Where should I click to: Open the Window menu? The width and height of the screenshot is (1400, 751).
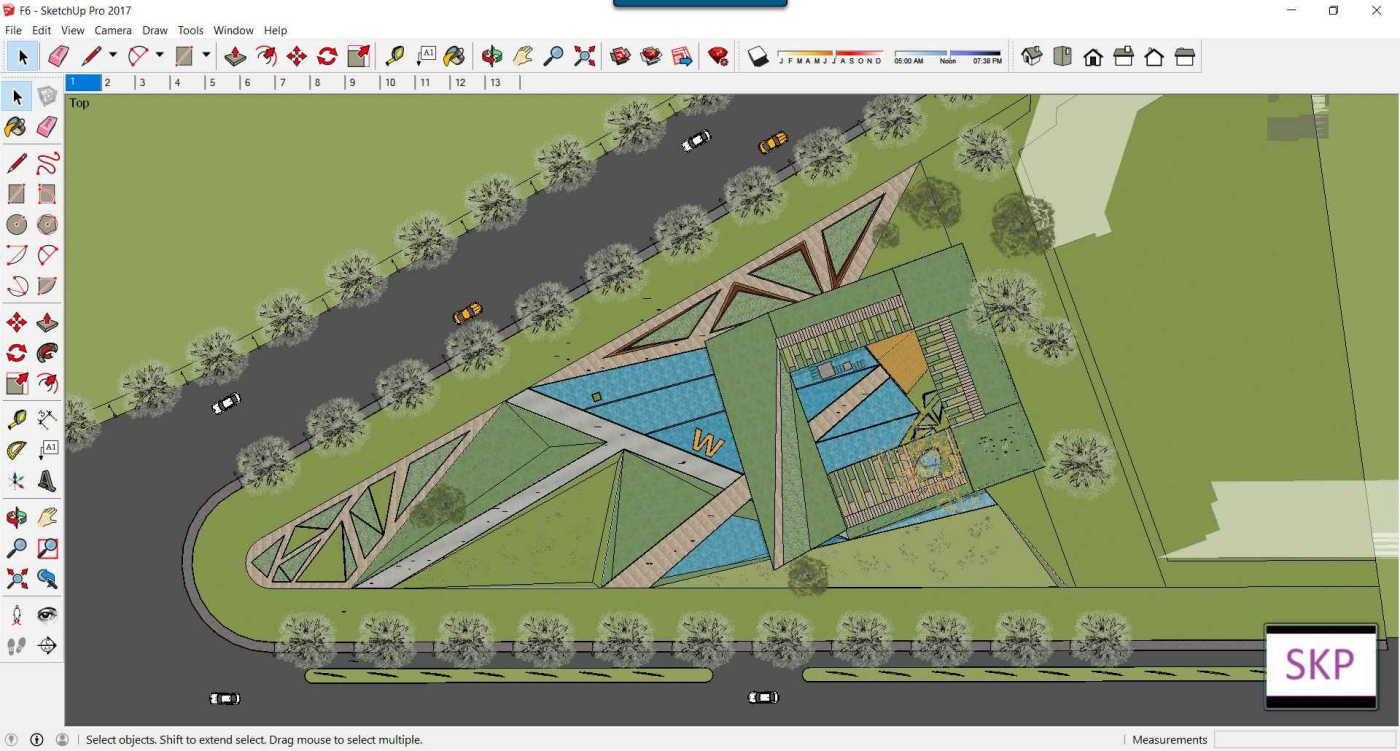coord(233,31)
